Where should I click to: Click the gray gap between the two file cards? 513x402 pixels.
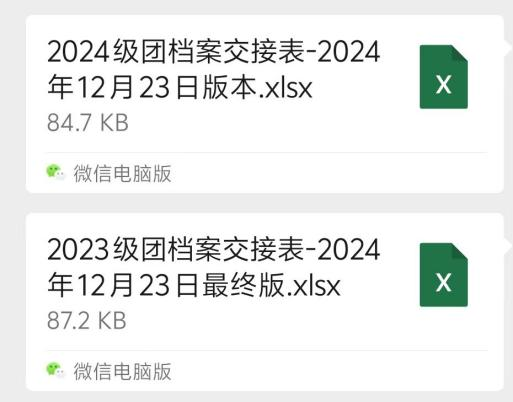tap(265, 203)
